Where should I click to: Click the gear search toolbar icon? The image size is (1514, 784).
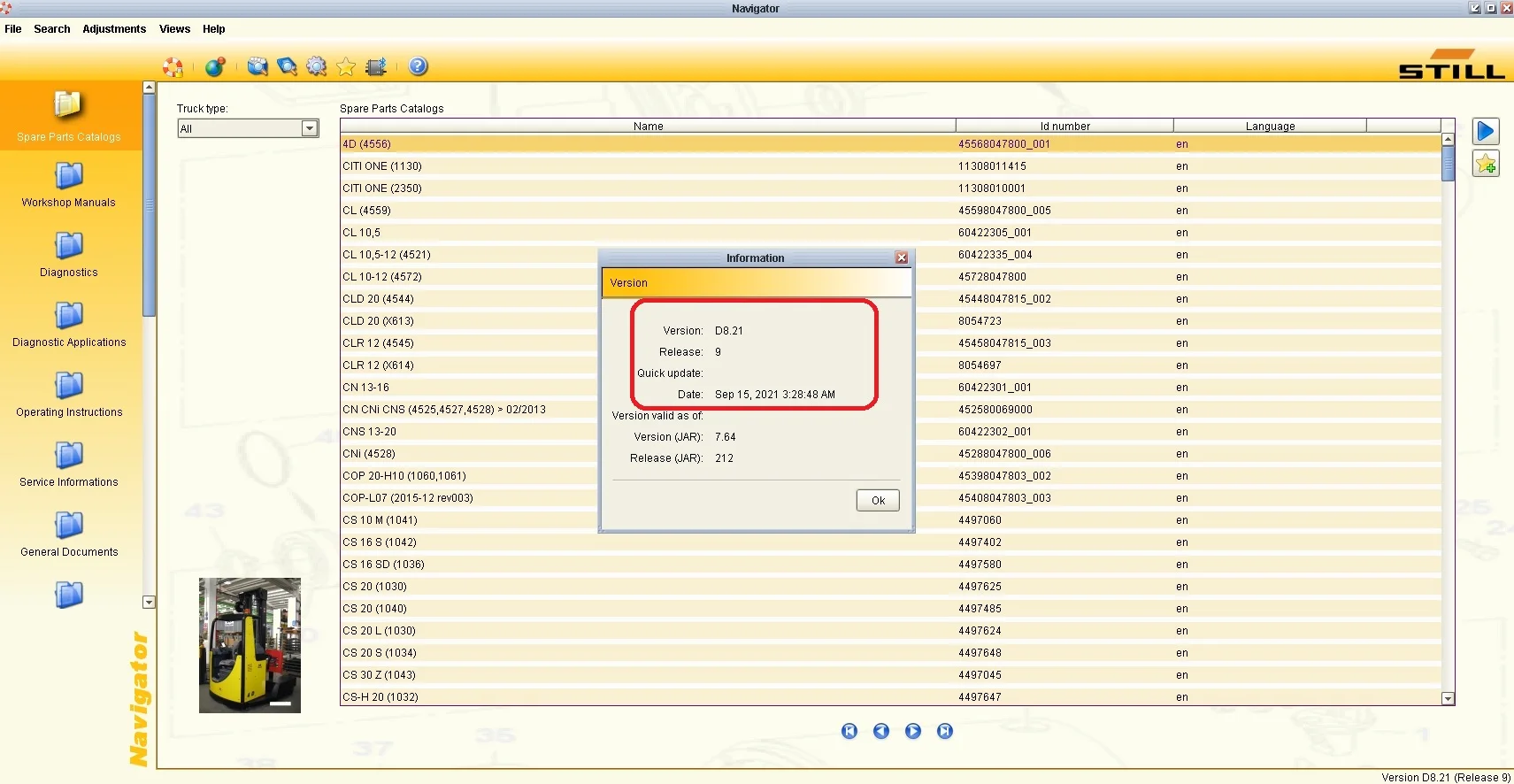coord(317,67)
